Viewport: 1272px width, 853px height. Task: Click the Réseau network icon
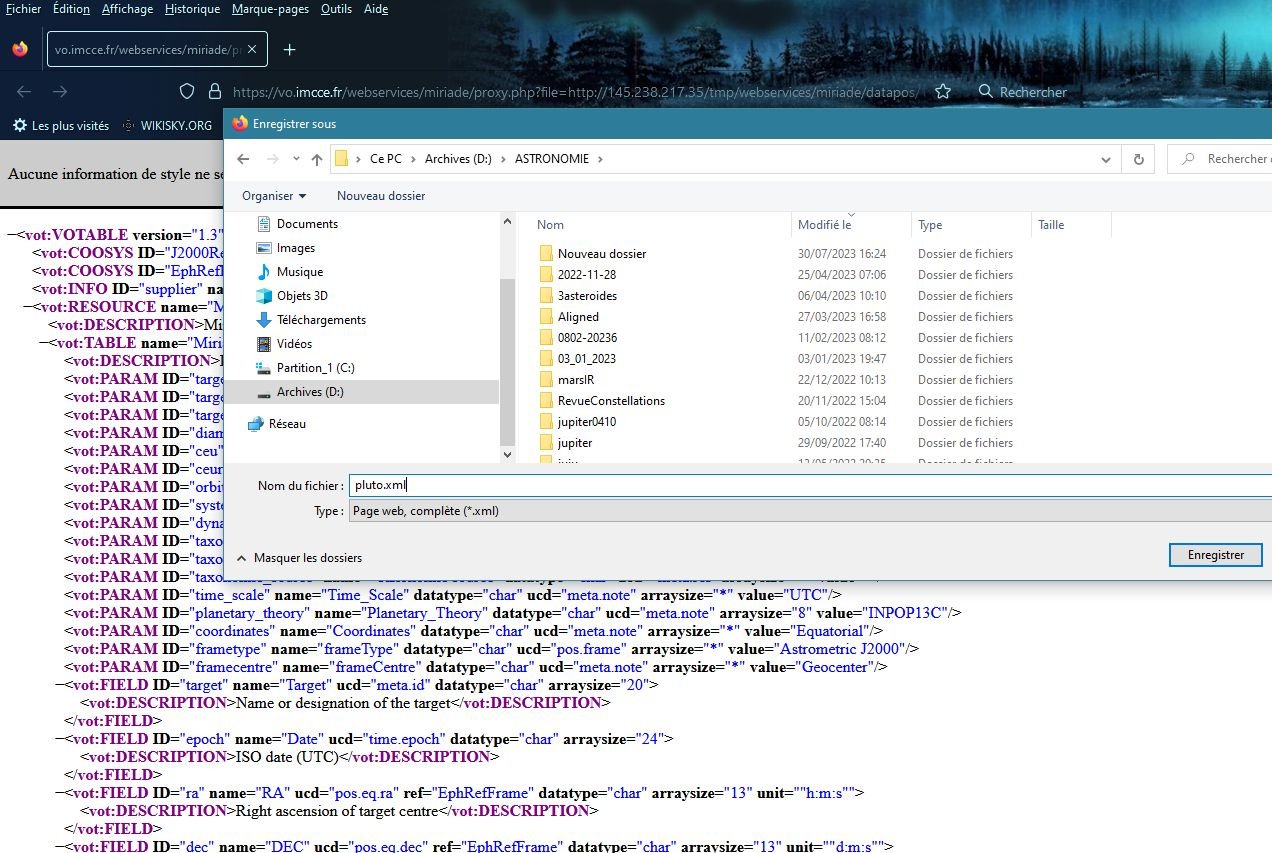coord(255,424)
